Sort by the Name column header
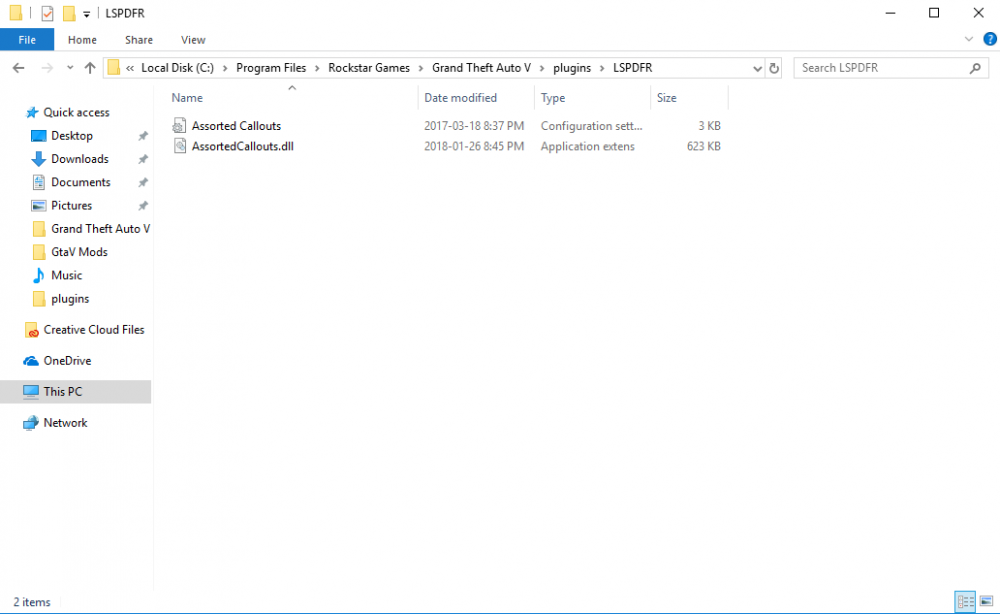 click(187, 98)
